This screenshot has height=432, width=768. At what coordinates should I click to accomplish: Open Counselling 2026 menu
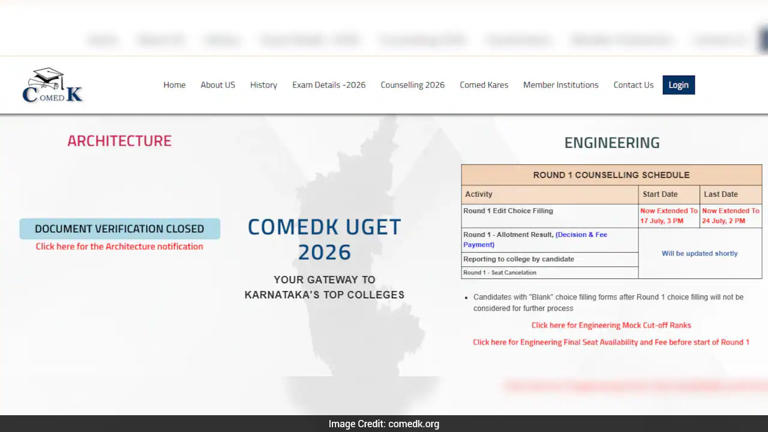pyautogui.click(x=412, y=85)
